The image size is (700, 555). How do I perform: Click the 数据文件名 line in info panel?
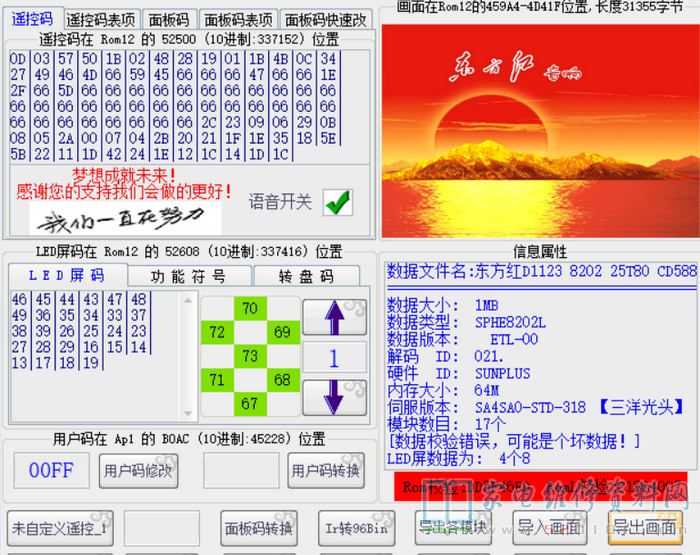point(542,271)
